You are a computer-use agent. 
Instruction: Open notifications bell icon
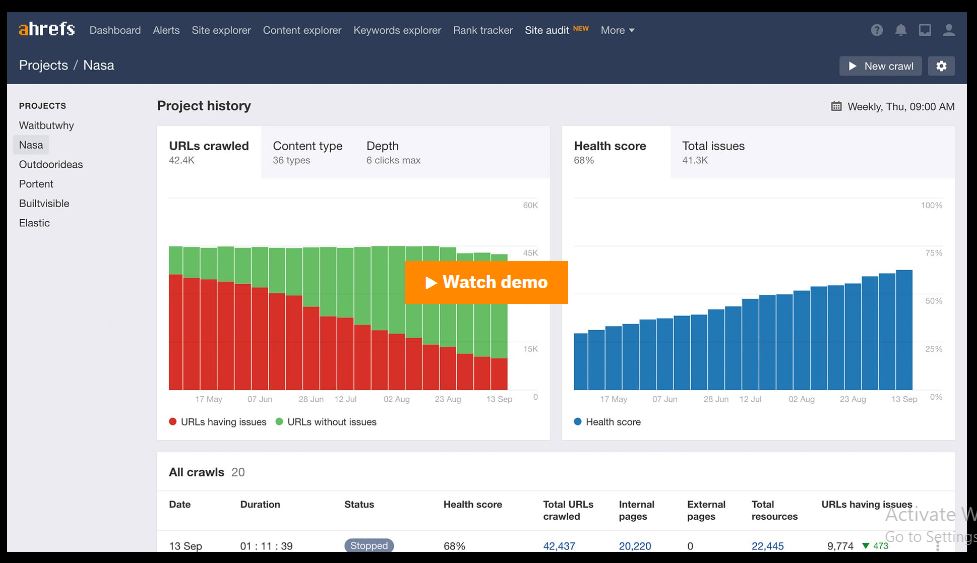click(x=901, y=30)
